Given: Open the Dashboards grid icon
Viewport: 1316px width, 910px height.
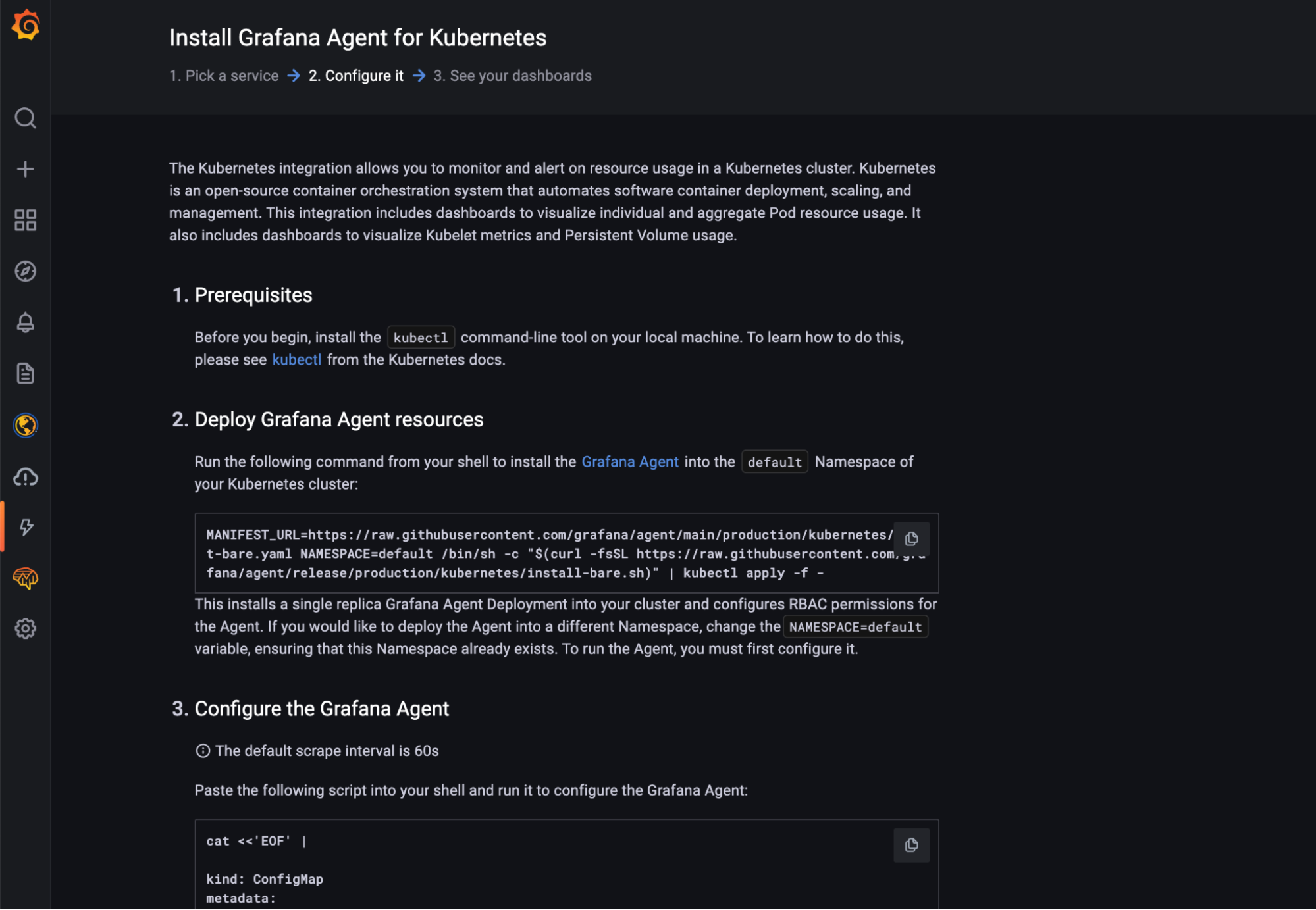Looking at the screenshot, I should click(x=26, y=220).
